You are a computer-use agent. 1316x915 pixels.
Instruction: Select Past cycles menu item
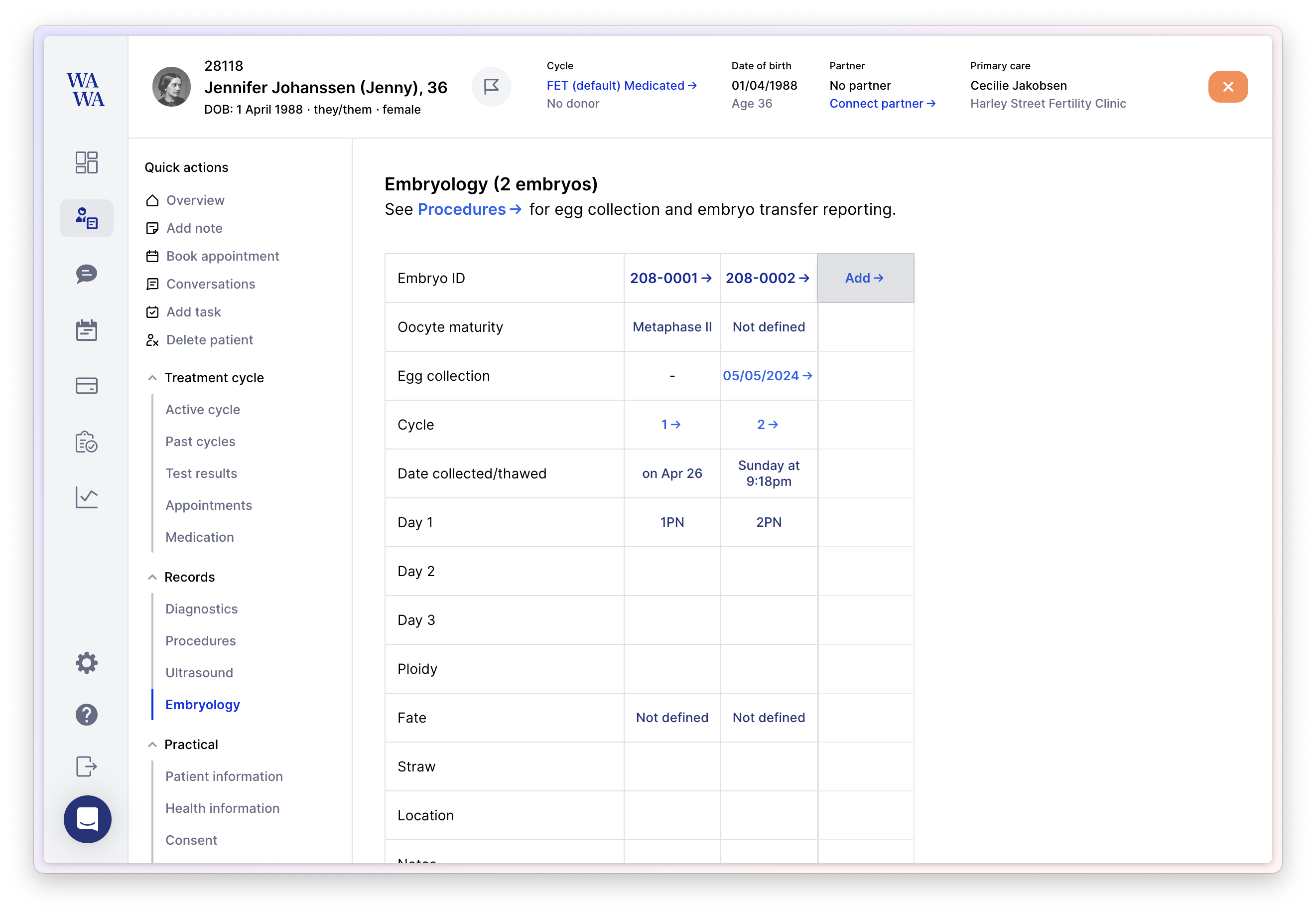[x=201, y=442]
